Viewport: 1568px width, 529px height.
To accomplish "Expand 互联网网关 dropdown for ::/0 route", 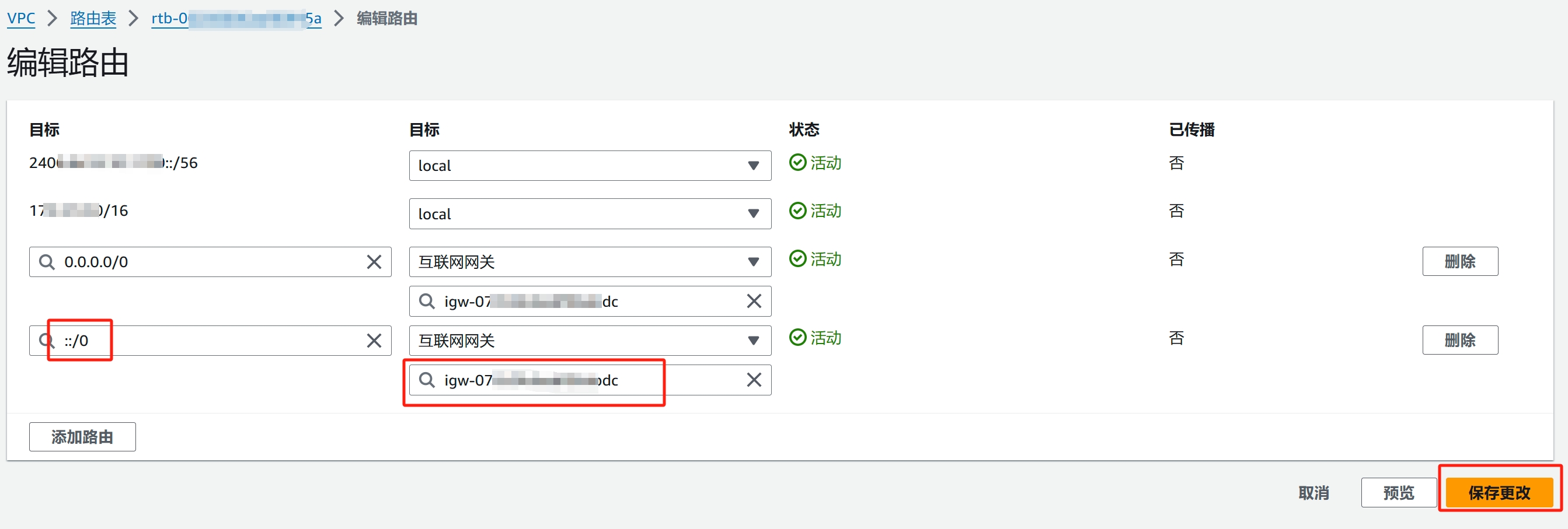I will coord(589,341).
